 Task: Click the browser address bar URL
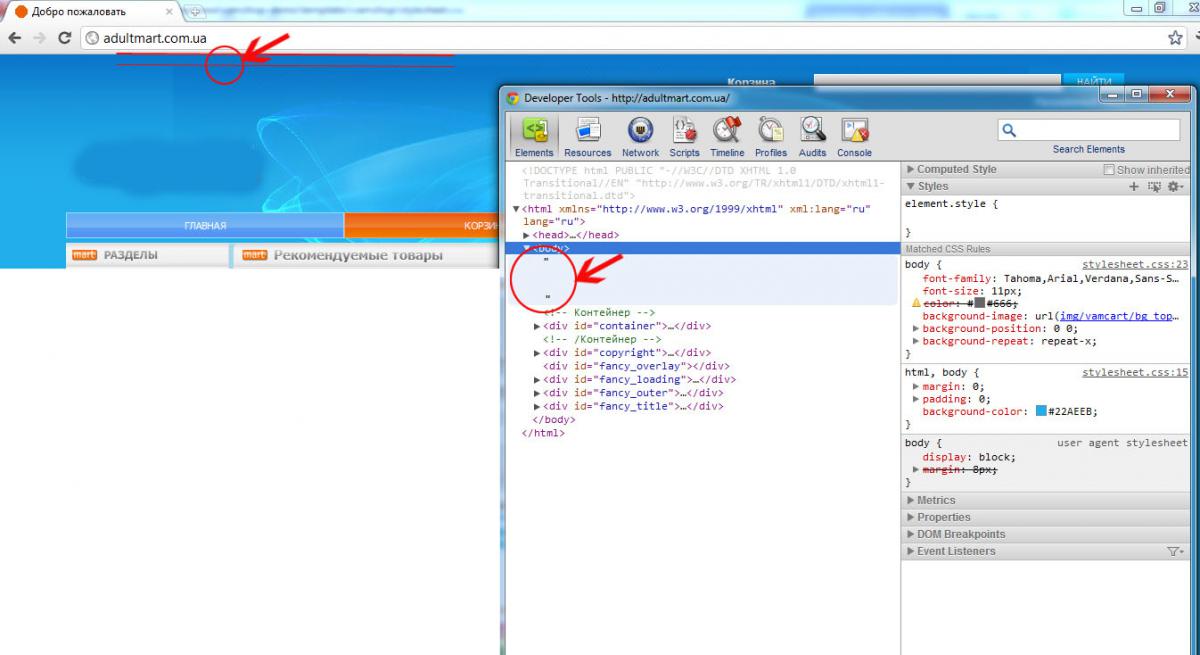(x=155, y=38)
